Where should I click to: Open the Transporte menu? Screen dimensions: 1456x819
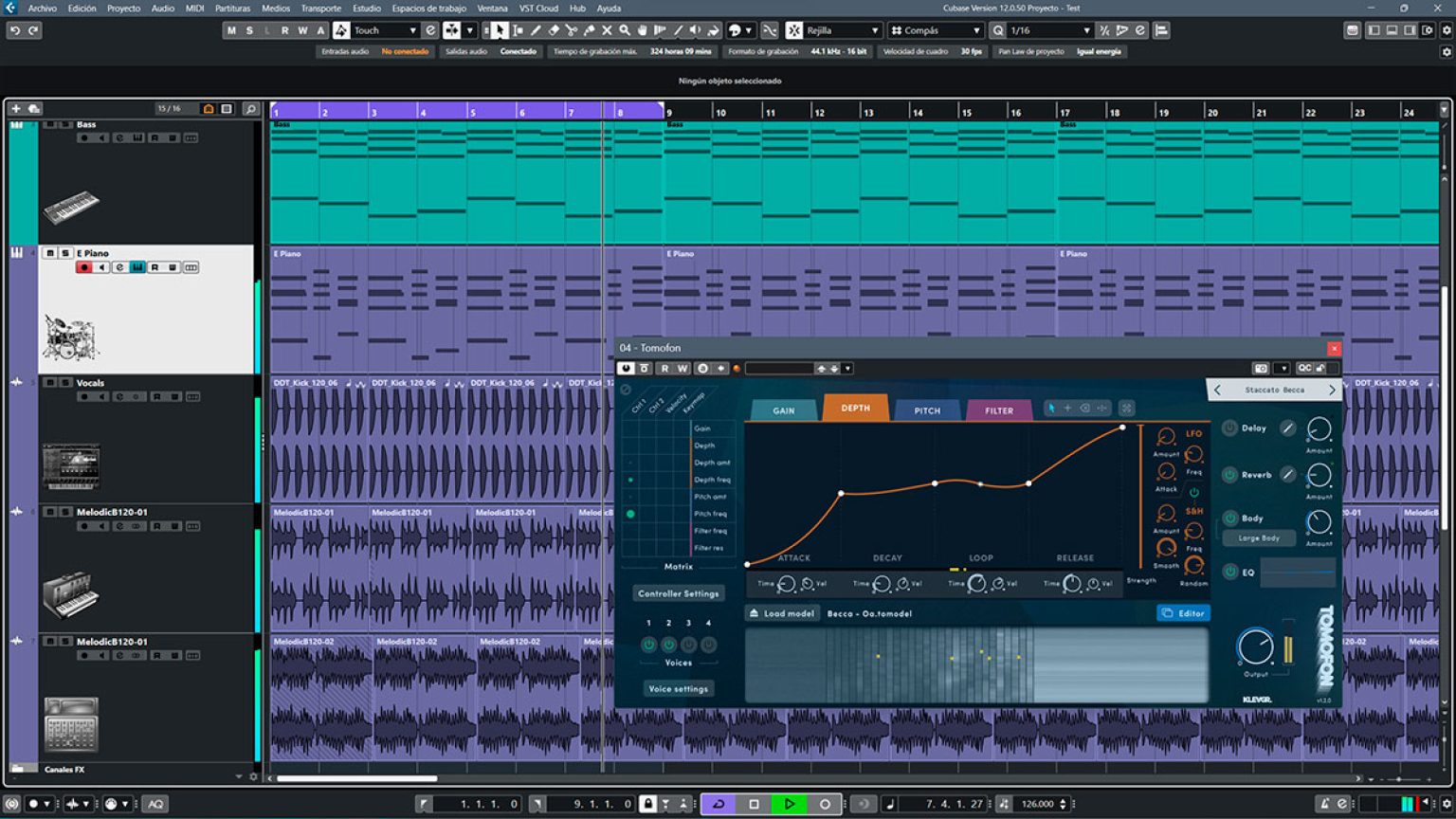(x=321, y=8)
